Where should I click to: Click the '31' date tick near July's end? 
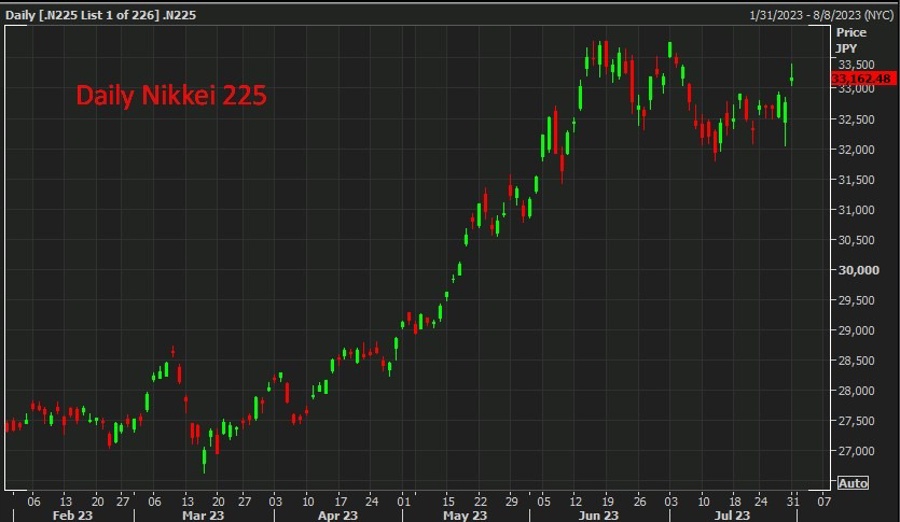pos(793,501)
